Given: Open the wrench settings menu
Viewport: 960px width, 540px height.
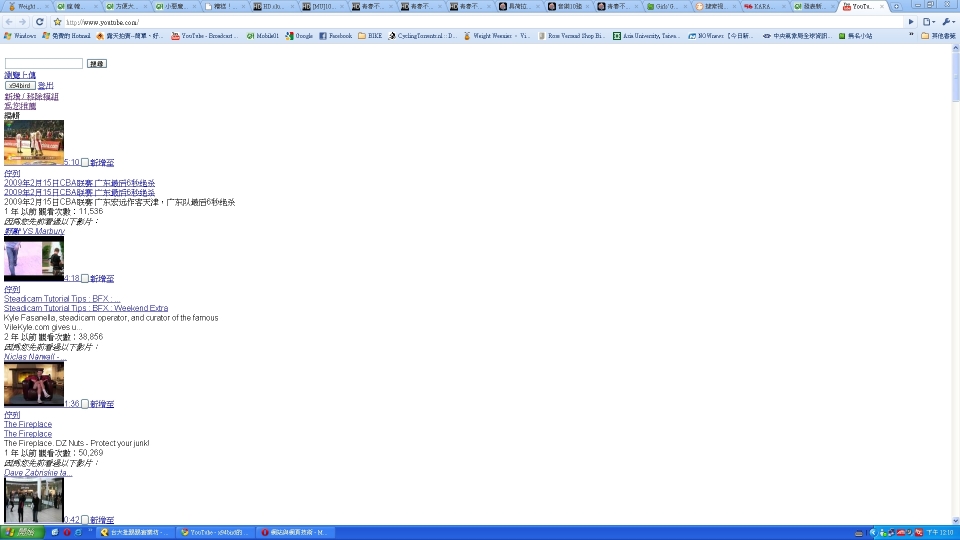Looking at the screenshot, I should 948,22.
